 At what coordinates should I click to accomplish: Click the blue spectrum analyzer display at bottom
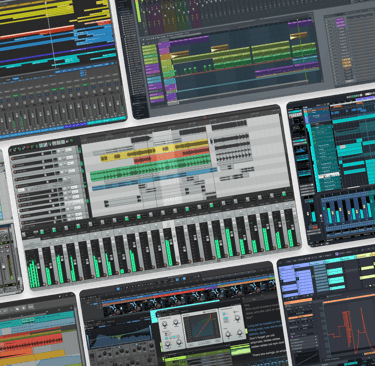pos(118,337)
